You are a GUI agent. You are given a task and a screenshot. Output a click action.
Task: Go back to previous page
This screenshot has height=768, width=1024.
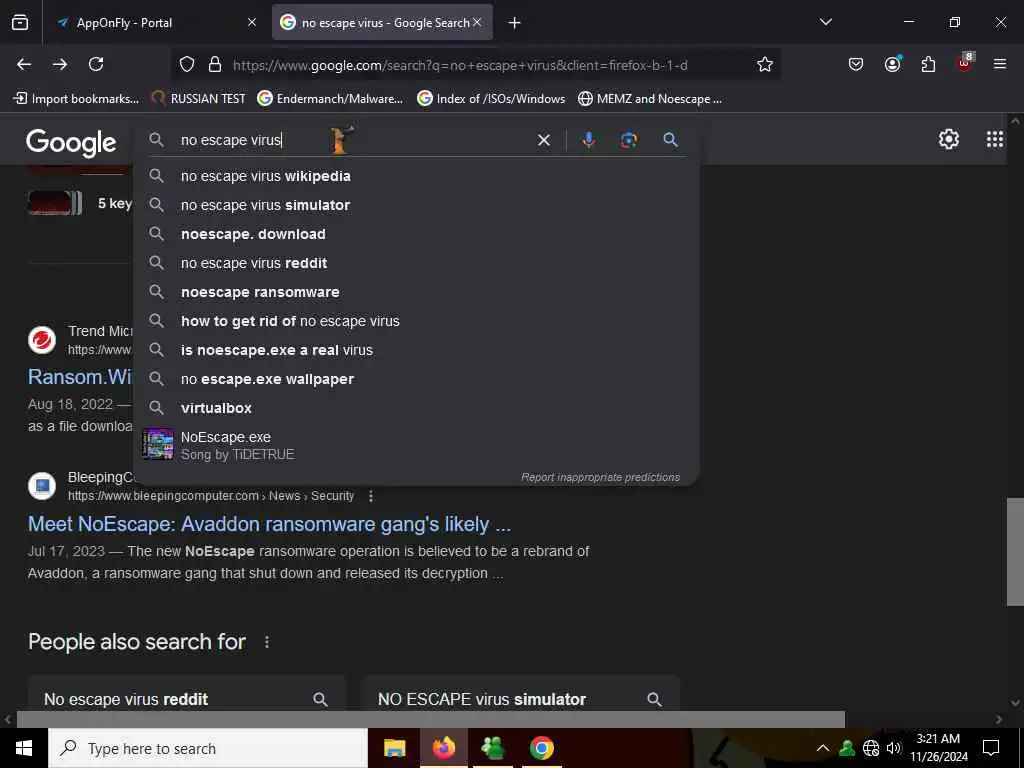click(x=24, y=64)
